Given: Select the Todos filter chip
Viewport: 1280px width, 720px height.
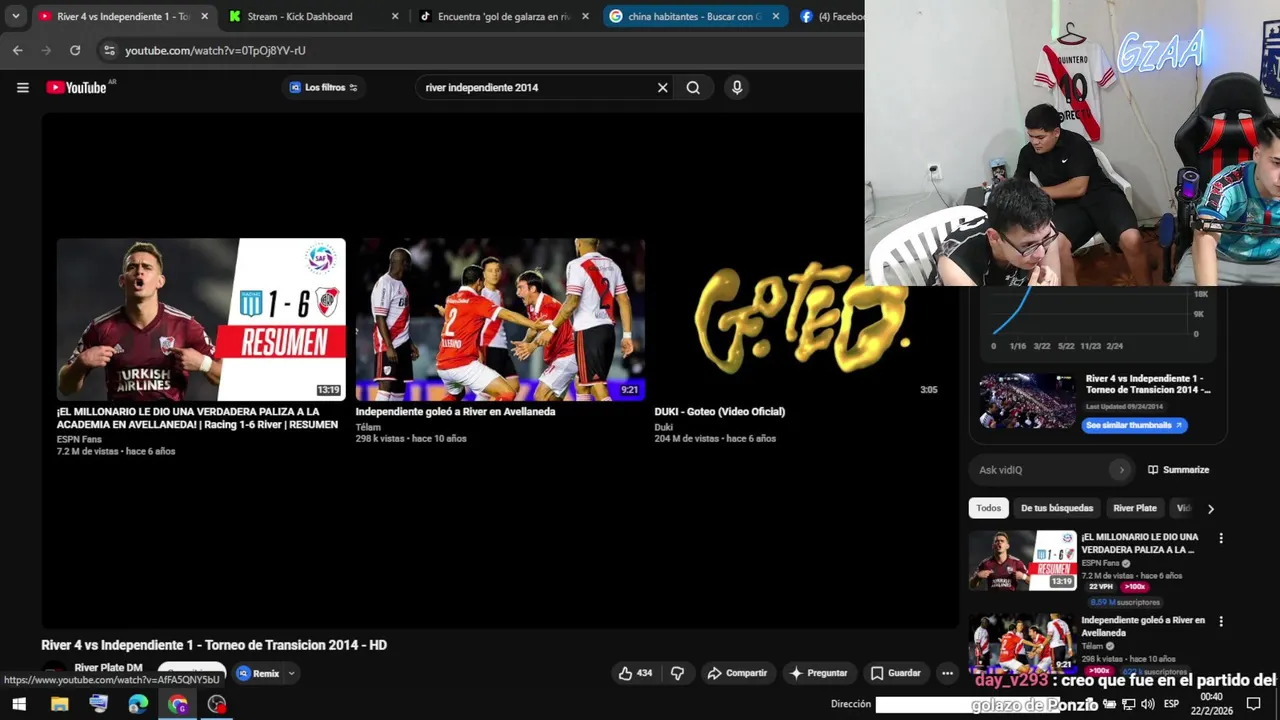Looking at the screenshot, I should pos(988,508).
